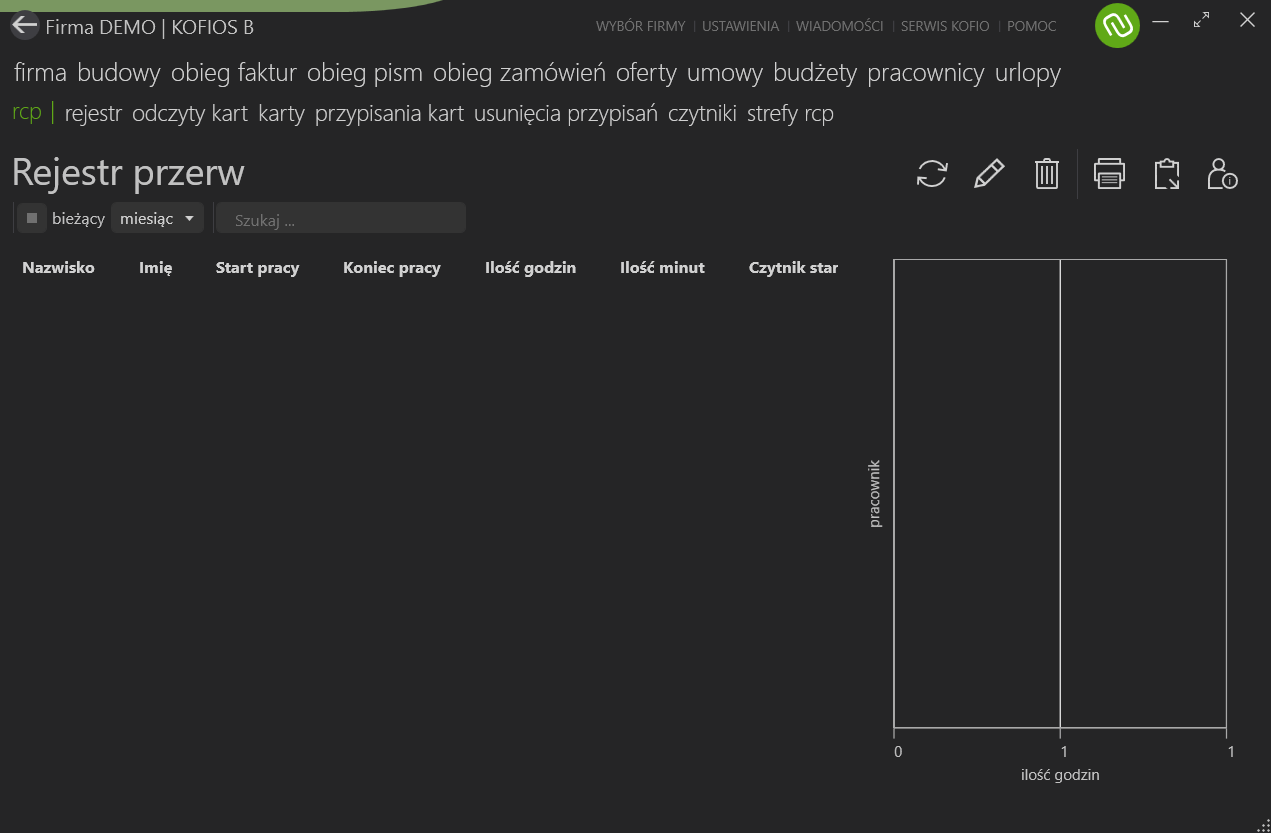Click the clipboard export icon
1271x833 pixels.
(1166, 173)
